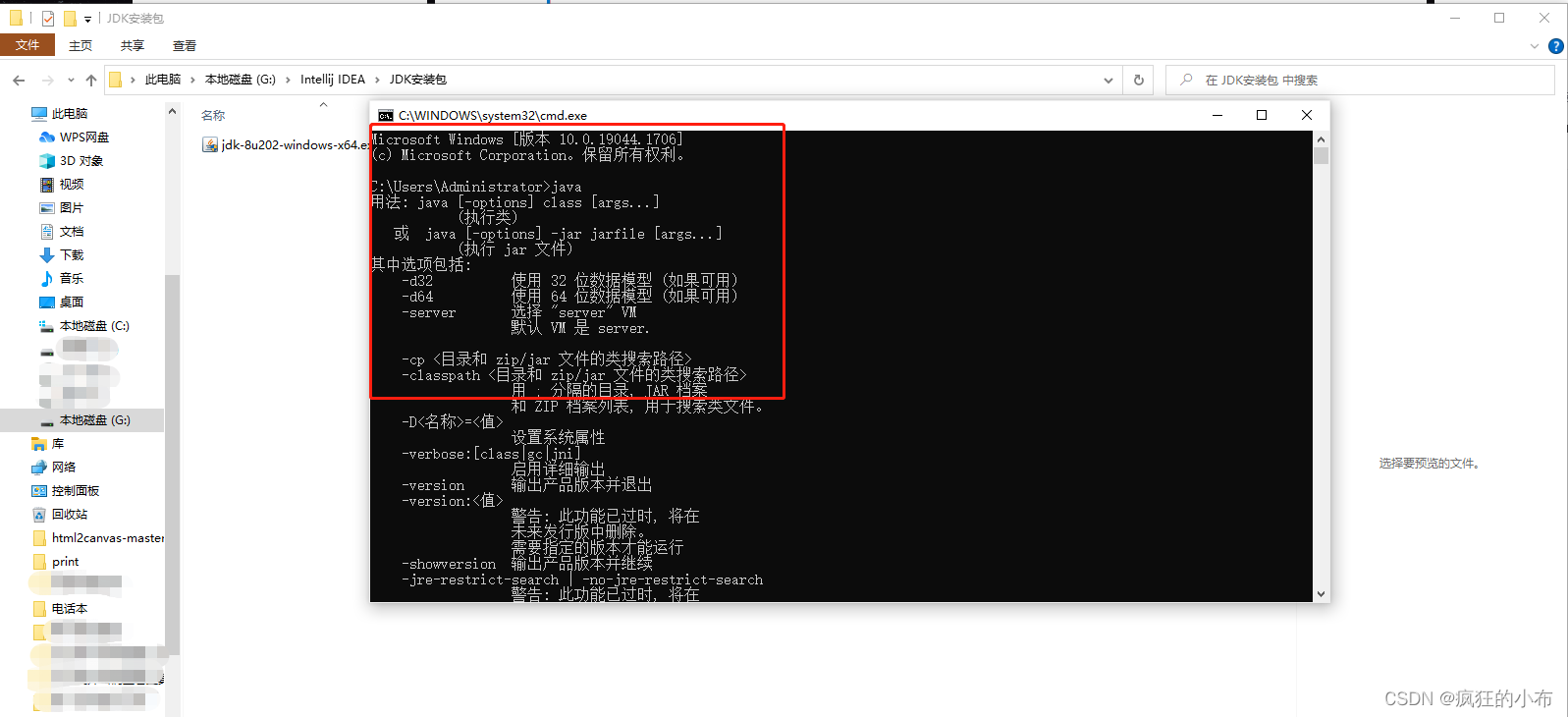Switch to the 主页 ribbon tab
The width and height of the screenshot is (1568, 717).
(81, 45)
